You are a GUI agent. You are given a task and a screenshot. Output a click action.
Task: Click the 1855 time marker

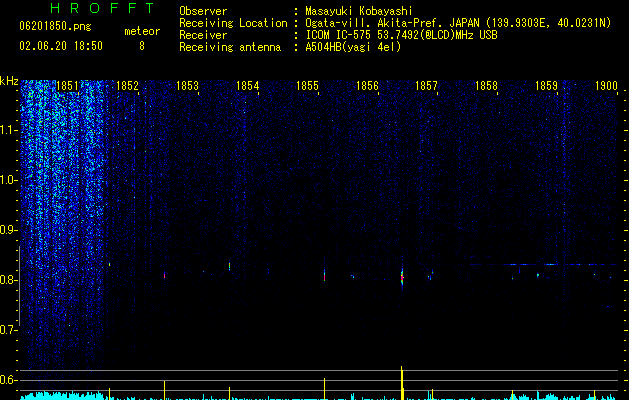point(307,86)
